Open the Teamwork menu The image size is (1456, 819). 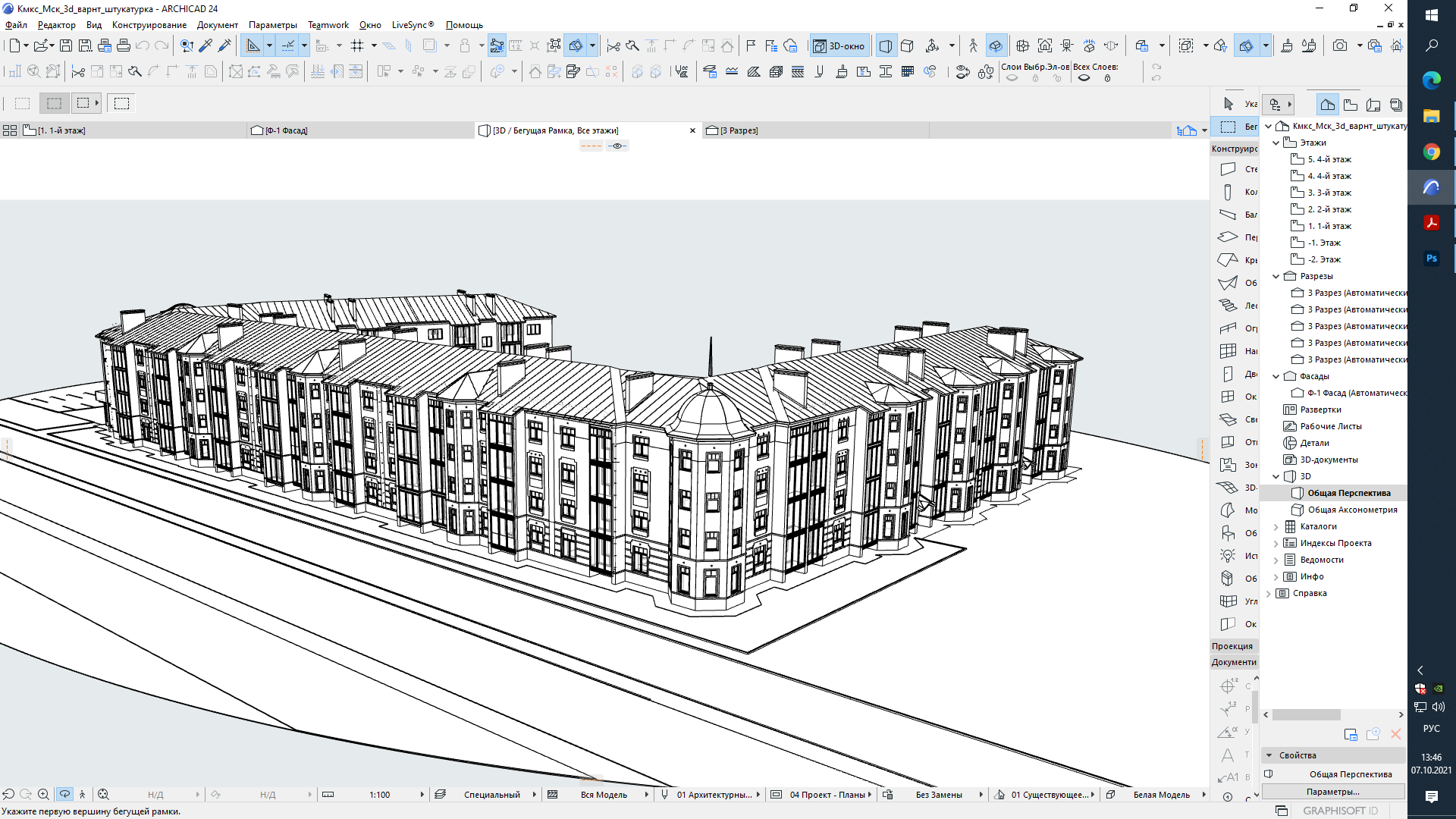pyautogui.click(x=328, y=25)
